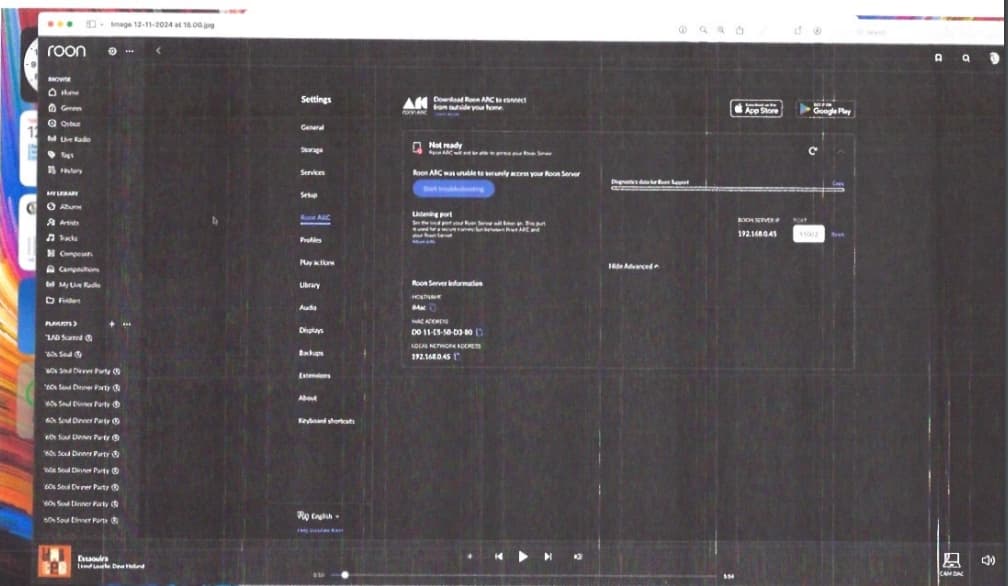This screenshot has width=1008, height=586.
Task: Open the English language dropdown
Action: 318,516
